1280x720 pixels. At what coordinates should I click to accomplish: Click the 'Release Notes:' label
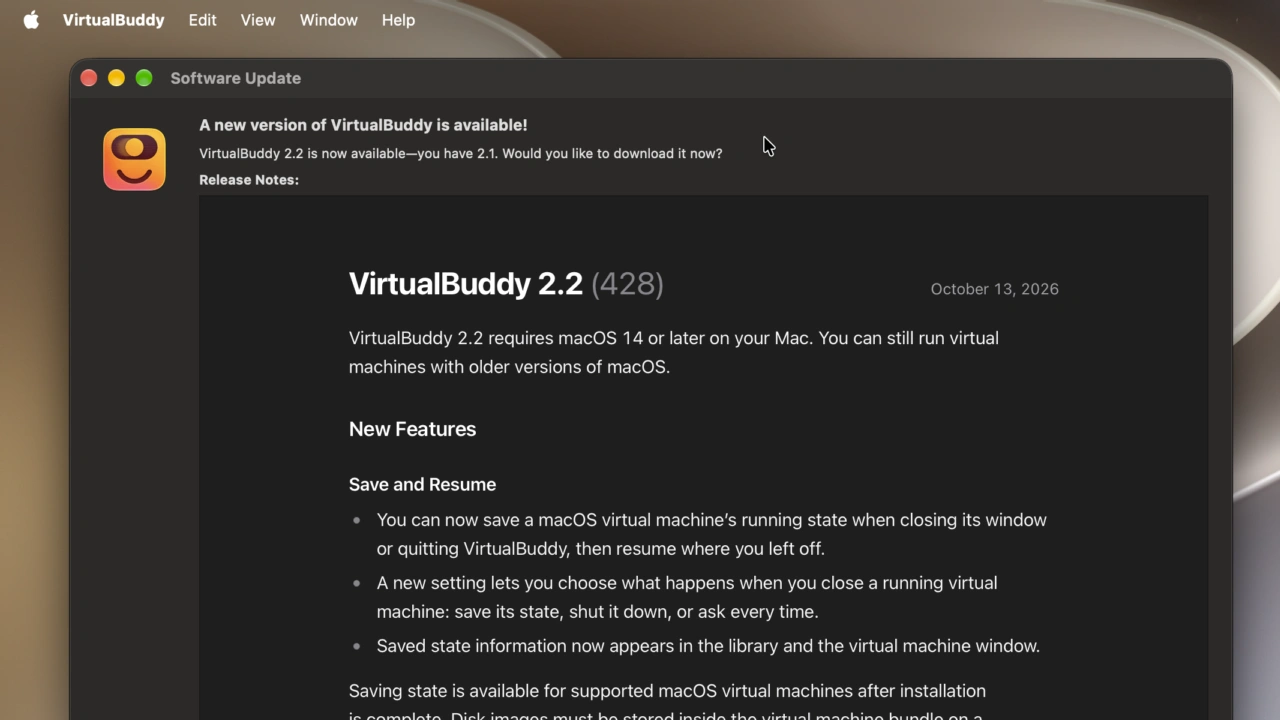pyautogui.click(x=249, y=180)
